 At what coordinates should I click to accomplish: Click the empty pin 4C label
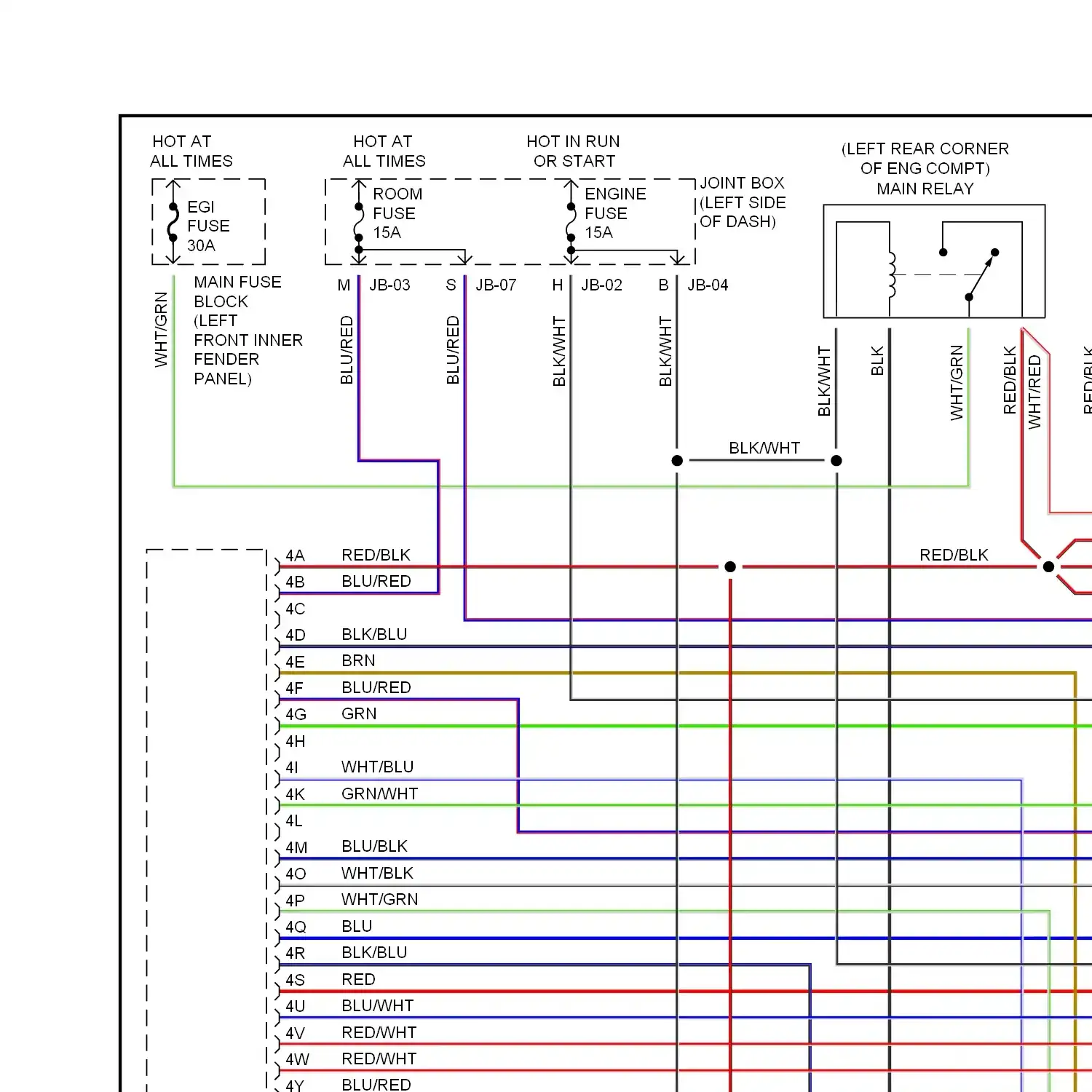point(295,609)
